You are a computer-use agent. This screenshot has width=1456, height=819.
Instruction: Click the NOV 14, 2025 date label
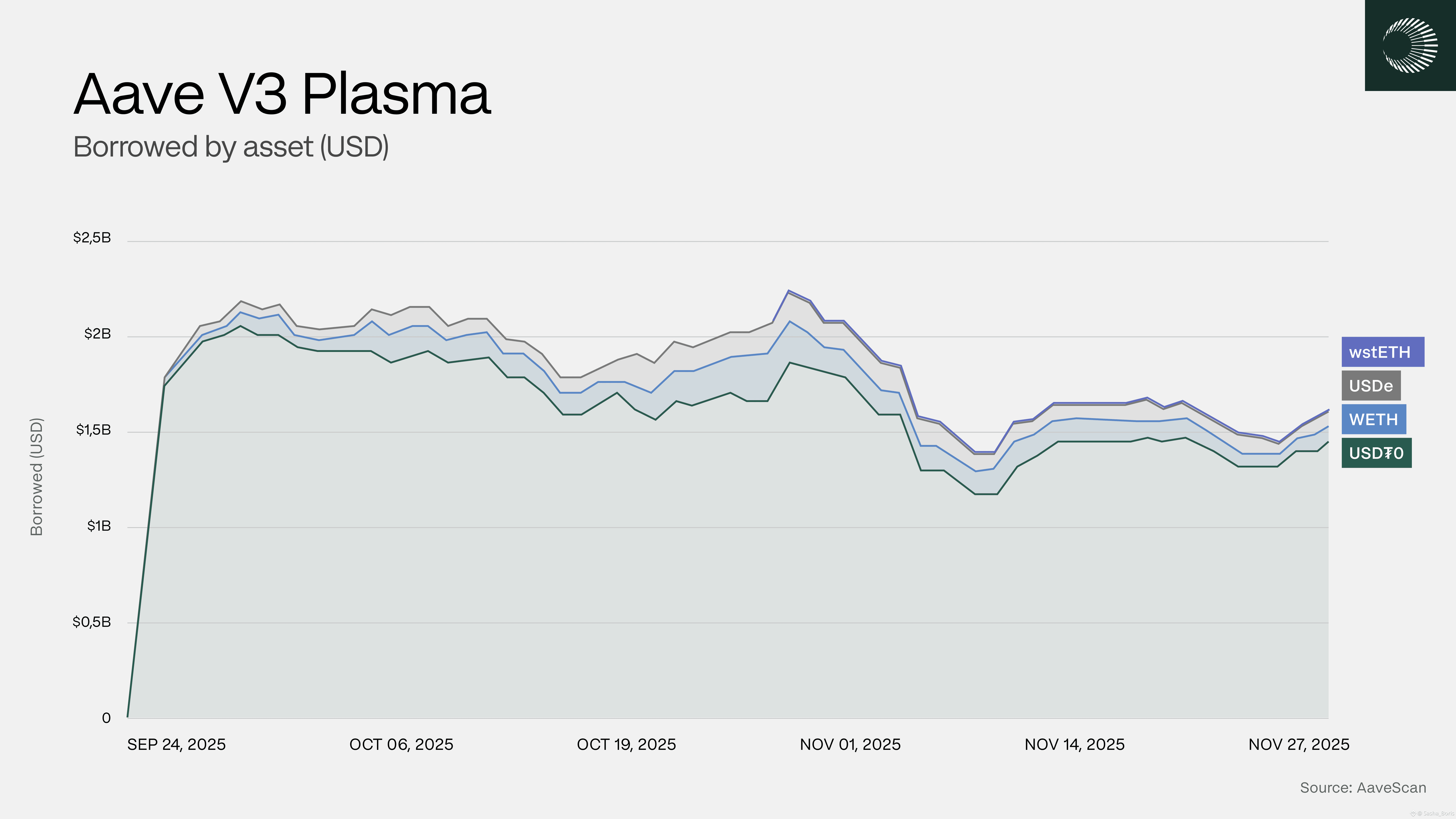[x=1074, y=744]
